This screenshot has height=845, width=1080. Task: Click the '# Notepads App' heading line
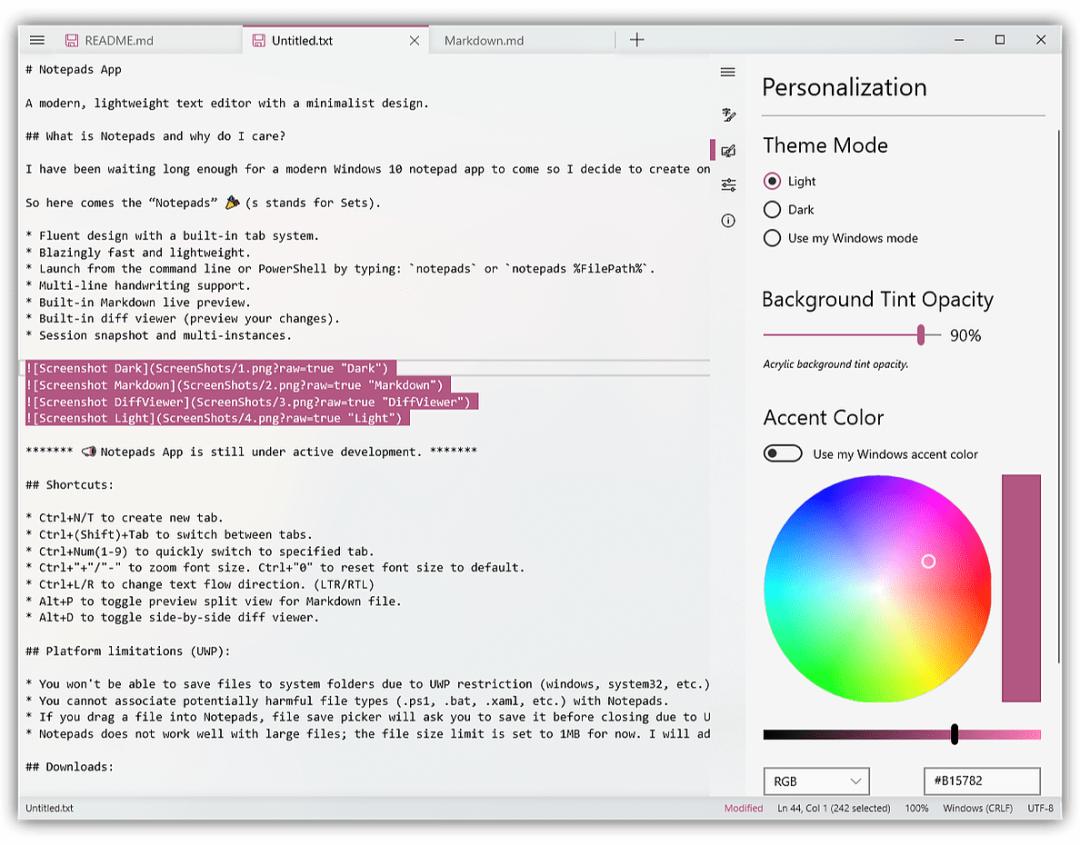tap(73, 70)
